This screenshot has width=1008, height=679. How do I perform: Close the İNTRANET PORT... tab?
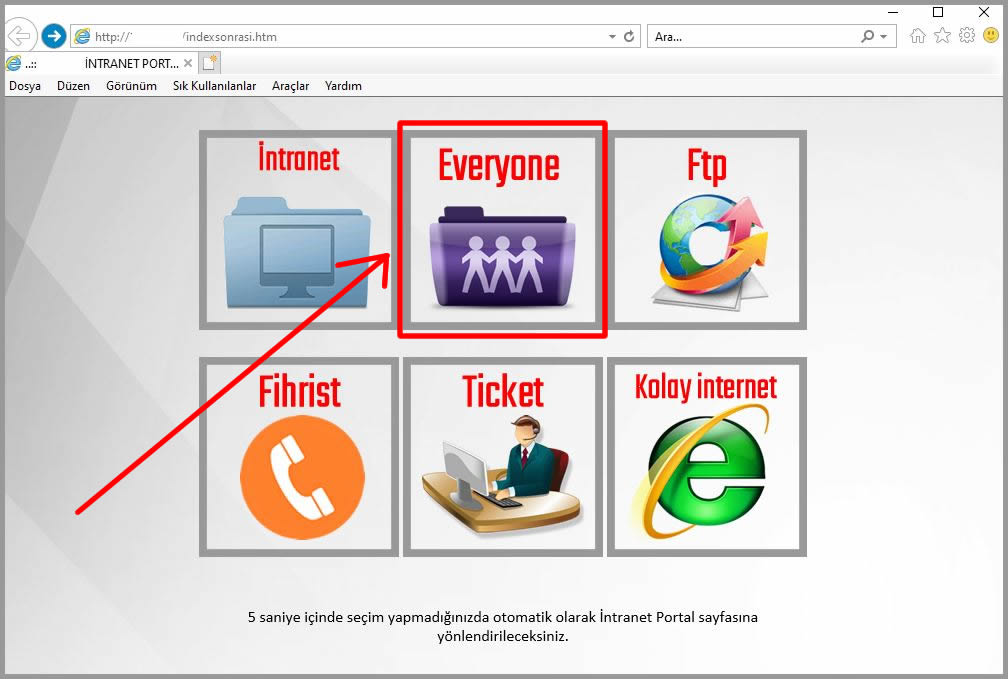click(188, 63)
